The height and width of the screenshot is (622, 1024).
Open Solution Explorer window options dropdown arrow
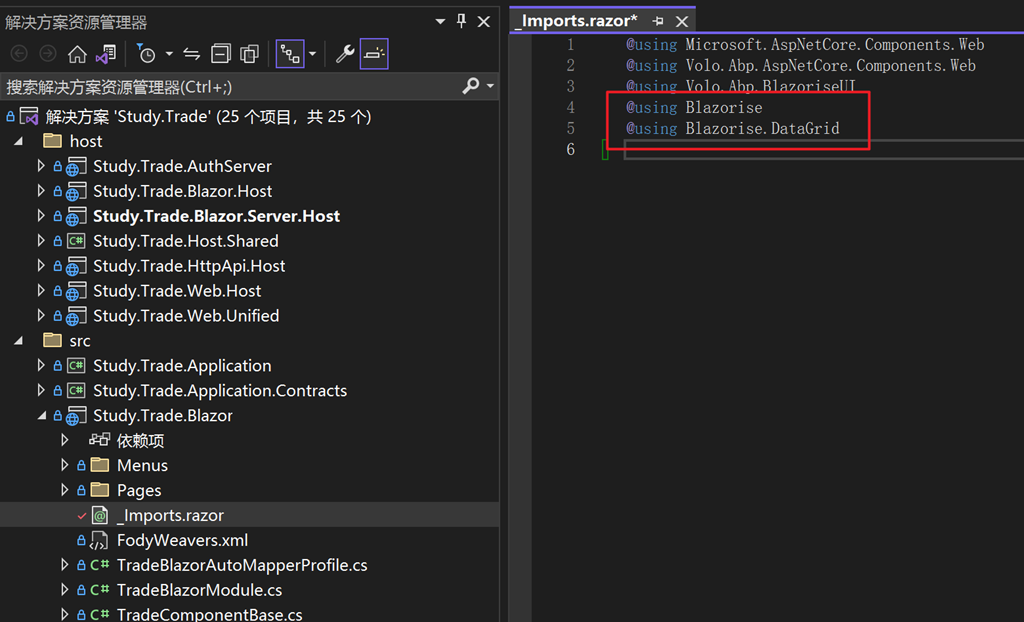(x=440, y=22)
